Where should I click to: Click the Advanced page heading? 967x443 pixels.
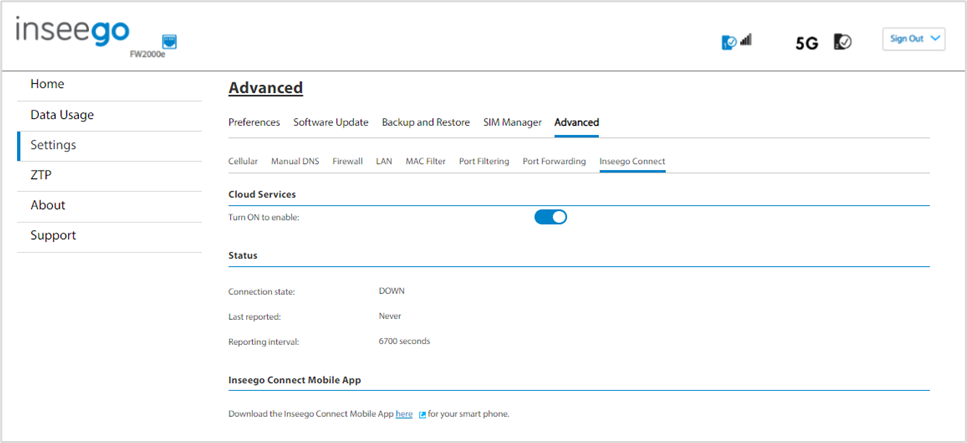pyautogui.click(x=266, y=88)
